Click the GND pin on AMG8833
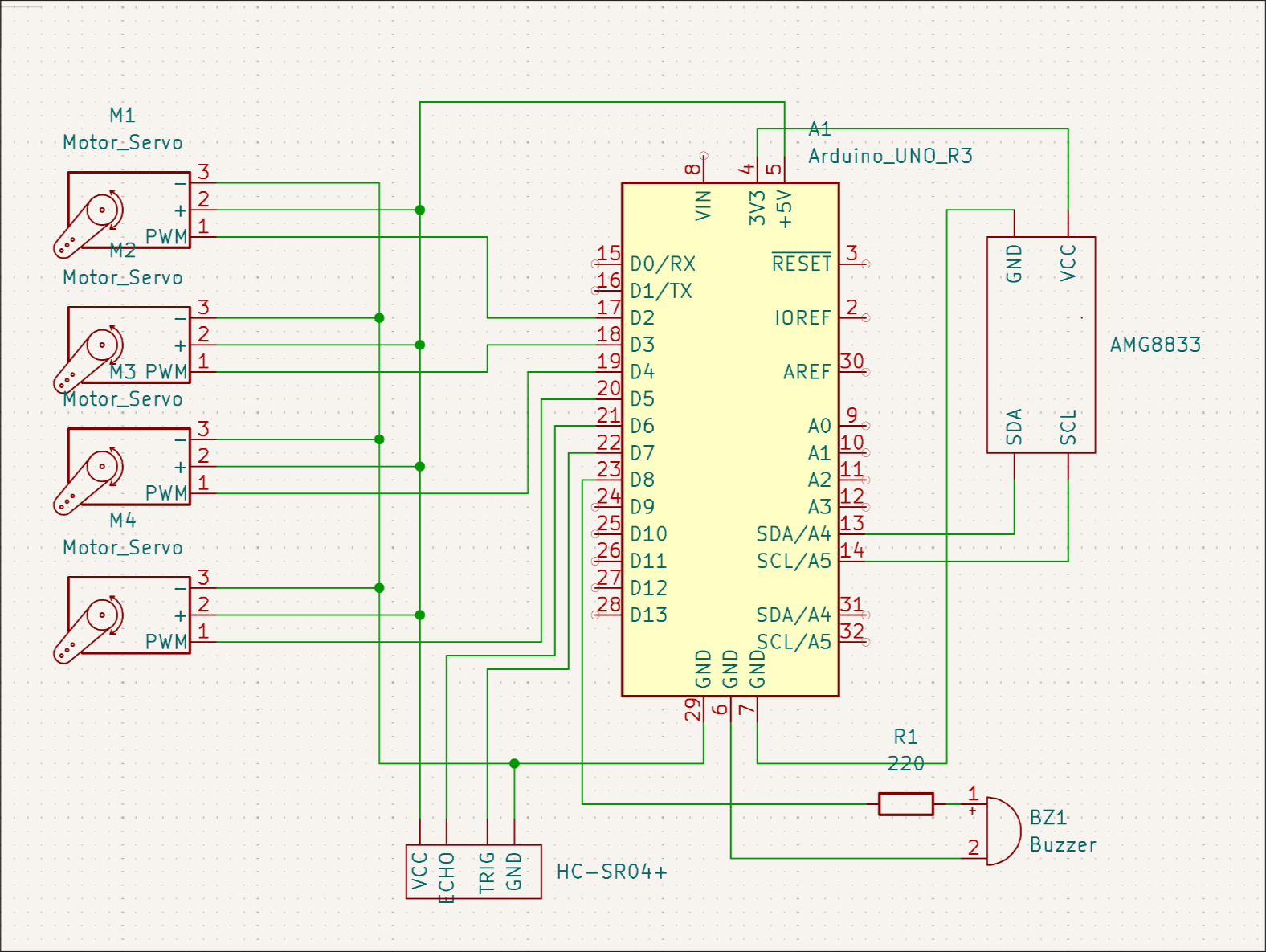The image size is (1266, 952). [x=1014, y=264]
